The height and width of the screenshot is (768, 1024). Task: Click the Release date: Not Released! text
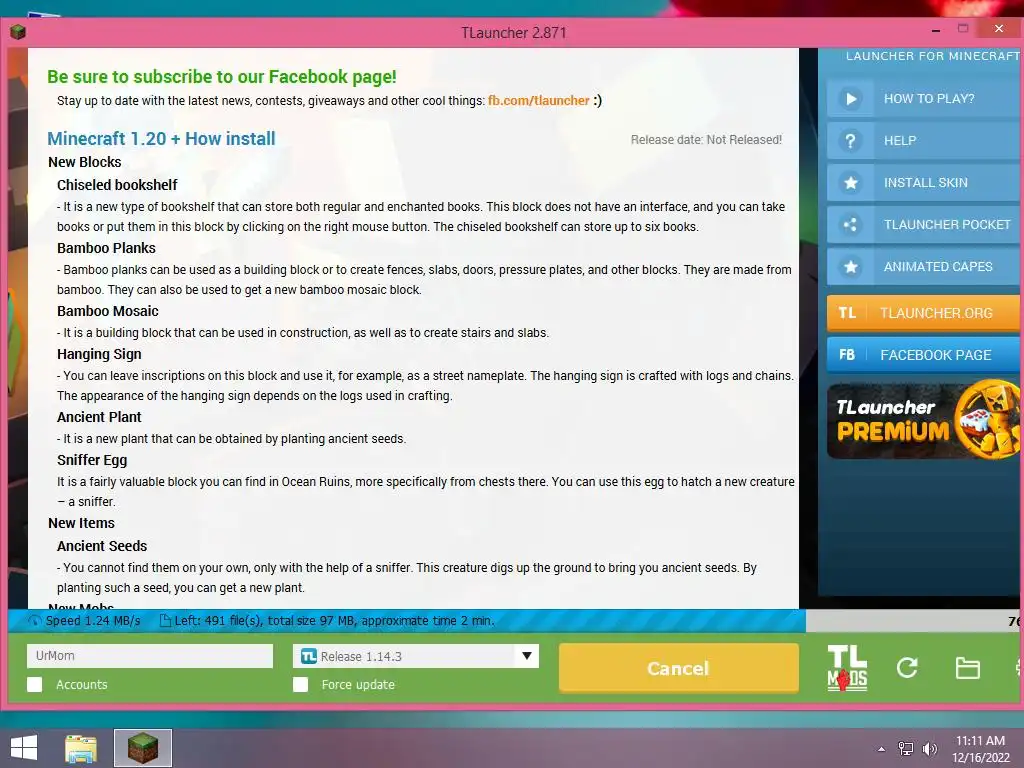point(706,140)
